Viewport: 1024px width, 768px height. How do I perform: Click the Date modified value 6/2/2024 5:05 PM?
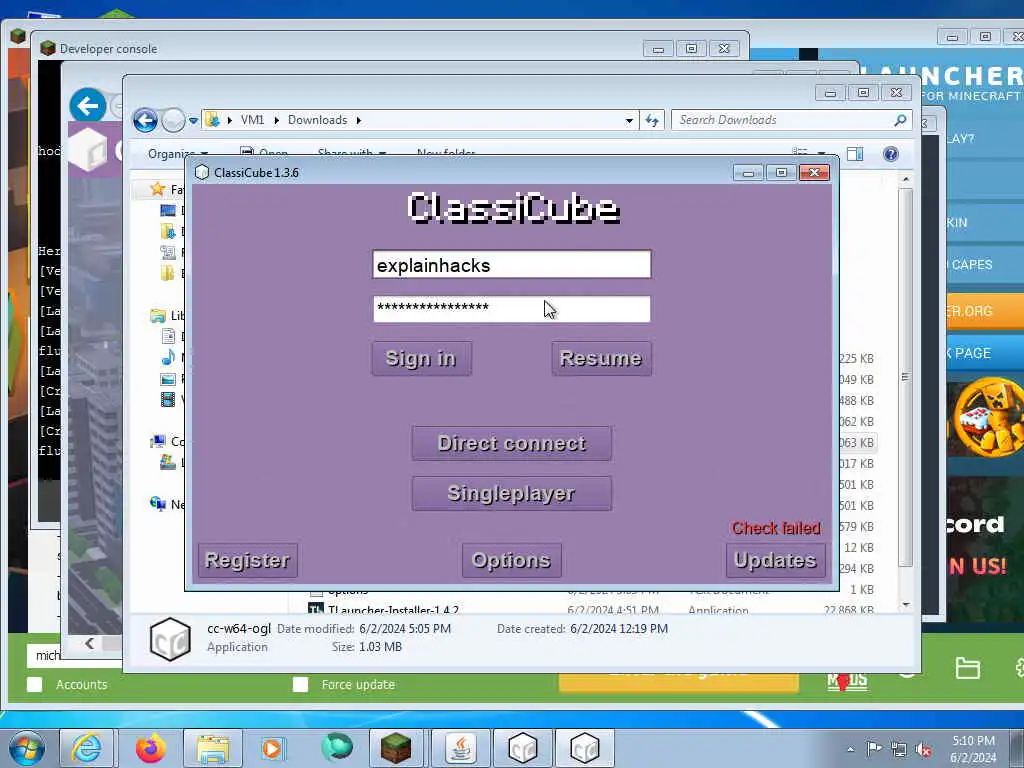pos(405,629)
